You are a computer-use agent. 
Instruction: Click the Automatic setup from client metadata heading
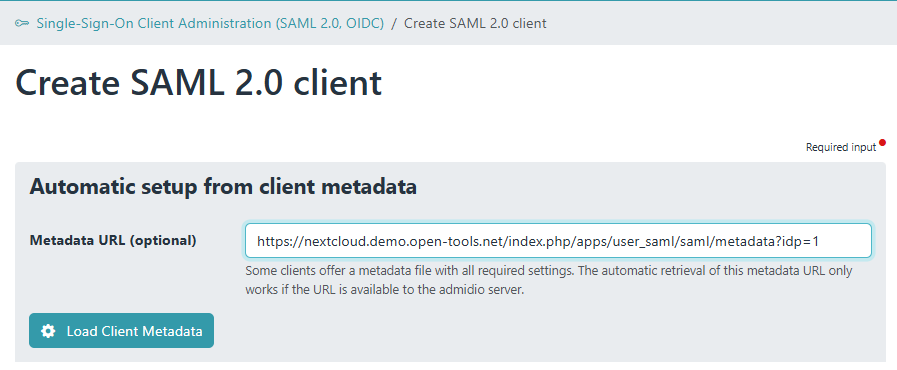tap(223, 186)
